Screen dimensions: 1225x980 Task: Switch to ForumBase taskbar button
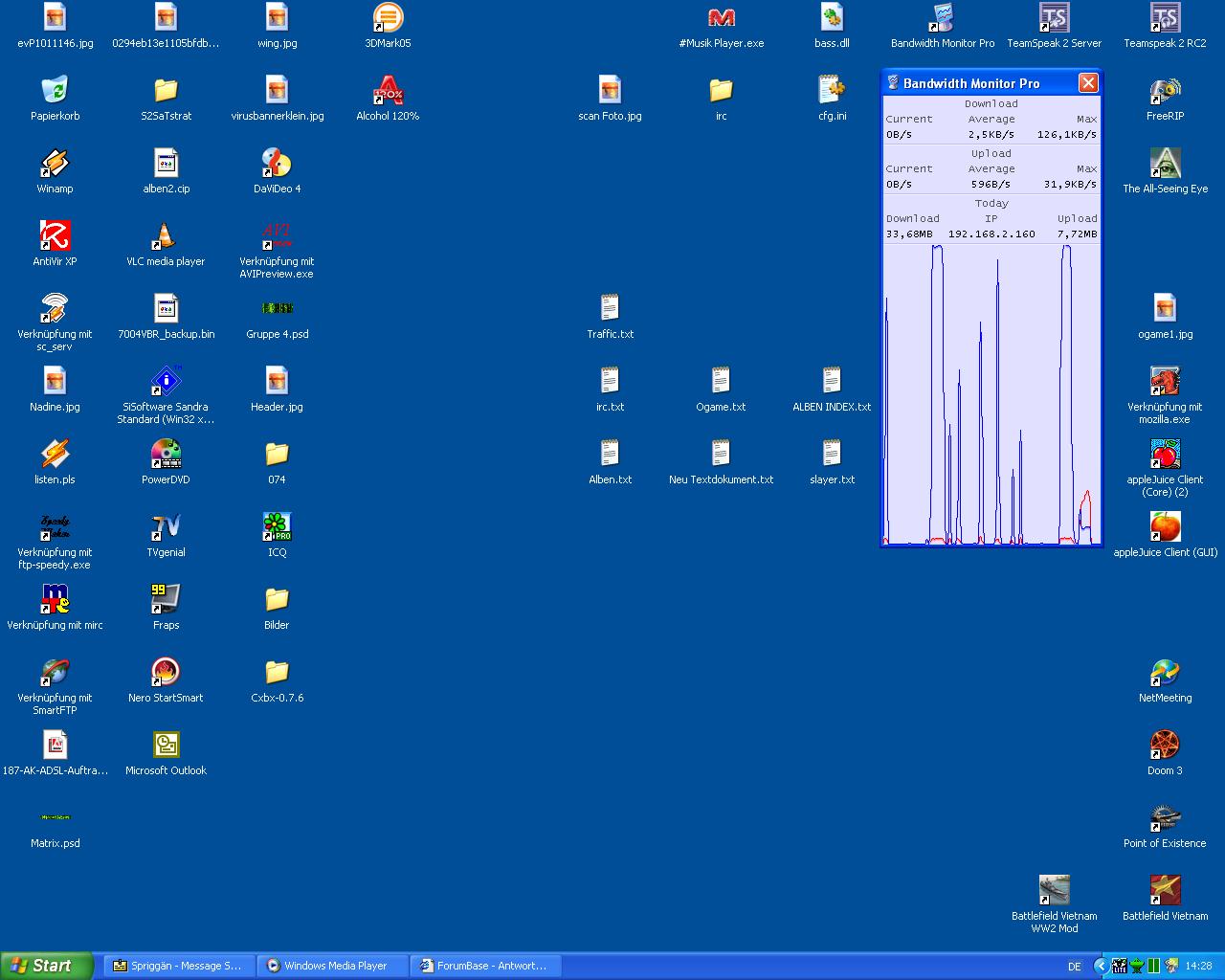pyautogui.click(x=485, y=966)
